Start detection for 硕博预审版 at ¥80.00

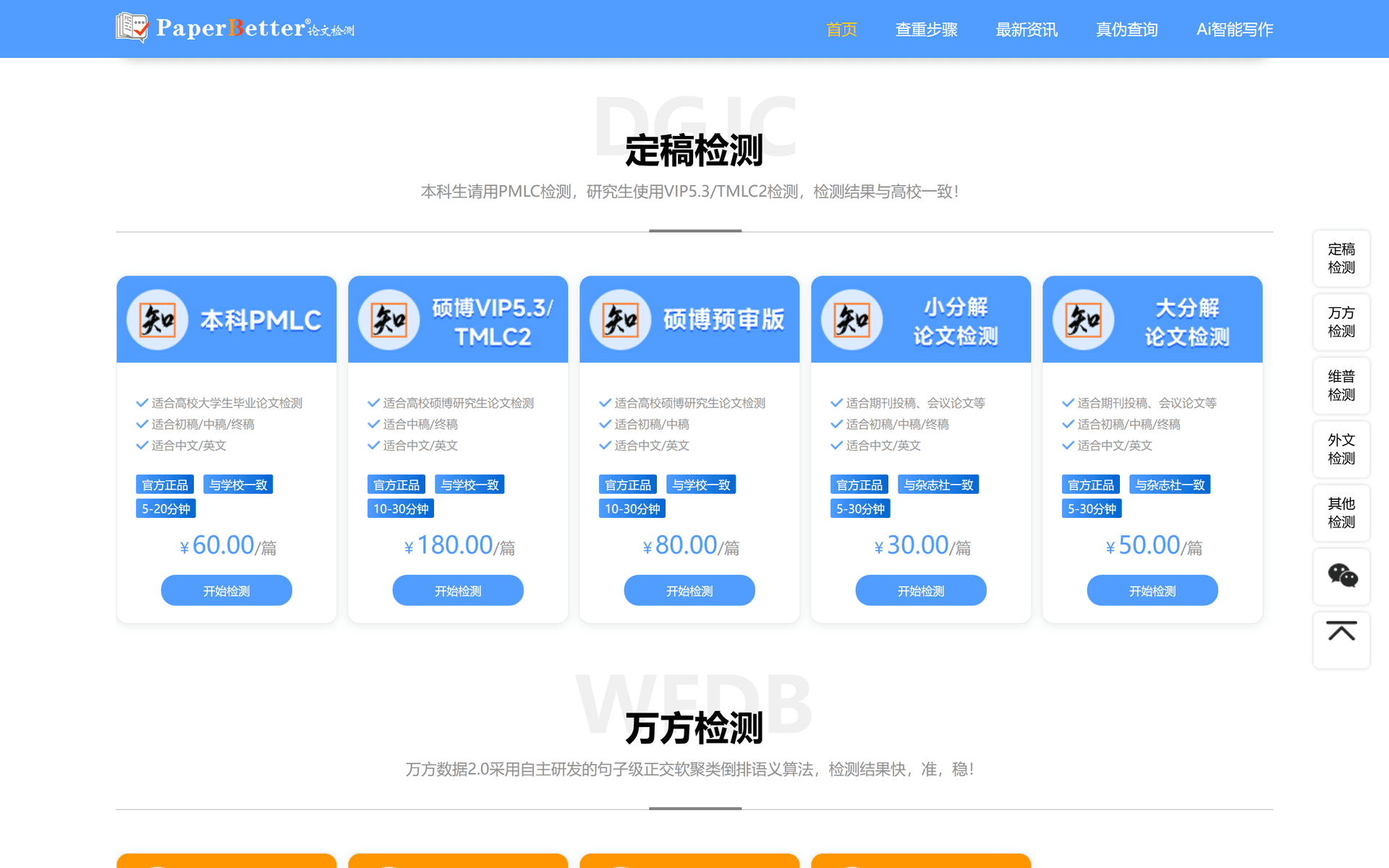tap(689, 590)
